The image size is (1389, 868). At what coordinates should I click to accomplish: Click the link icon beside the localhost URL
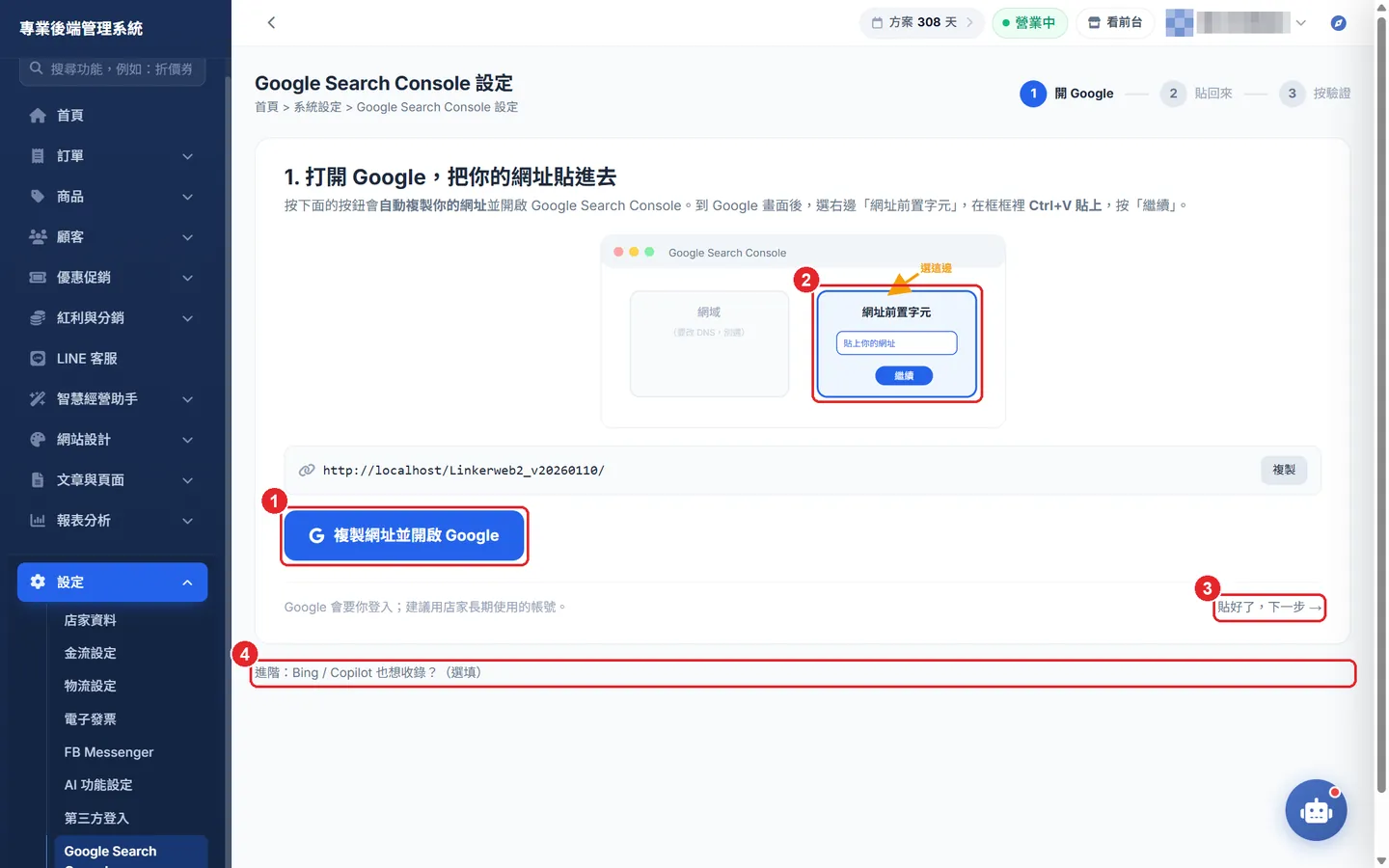click(307, 471)
